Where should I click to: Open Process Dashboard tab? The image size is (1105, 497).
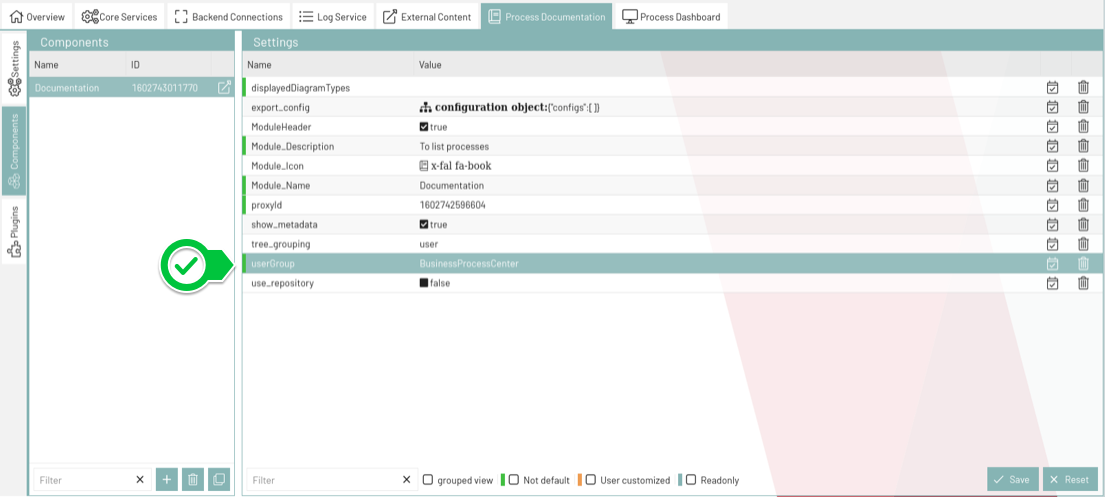pos(671,16)
